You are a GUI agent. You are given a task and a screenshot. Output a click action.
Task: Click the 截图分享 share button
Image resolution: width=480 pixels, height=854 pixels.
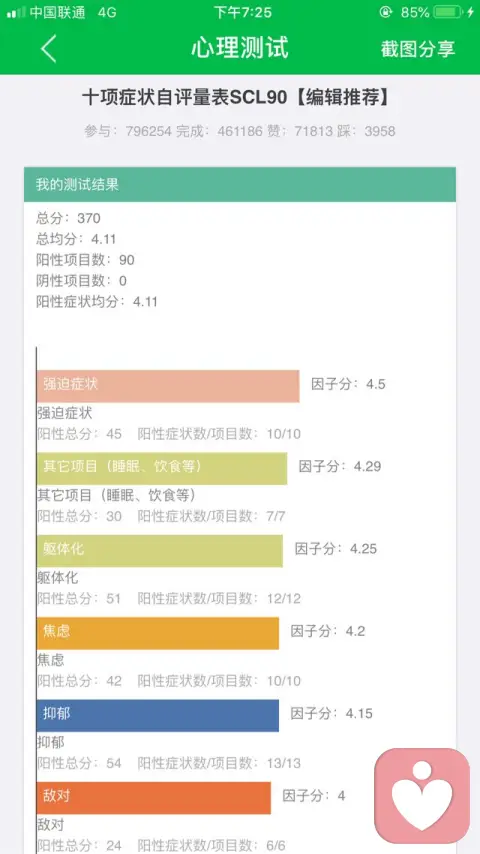point(418,49)
